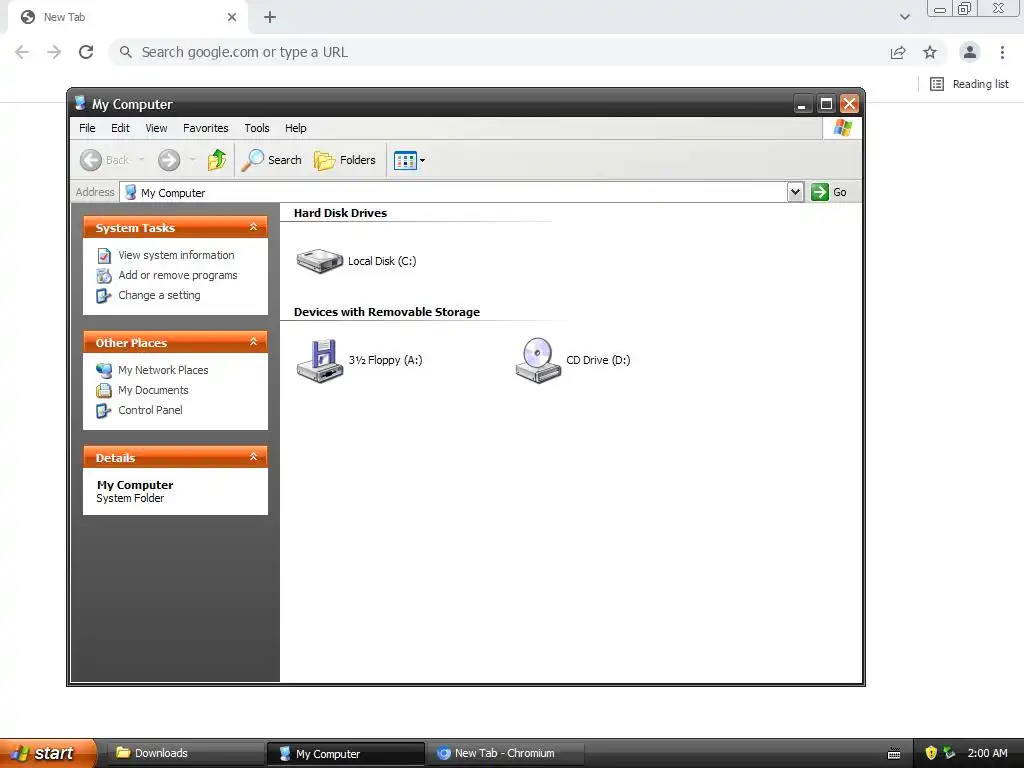Click the Up folder toolbar icon
Screen dimensions: 1024x768
tap(217, 160)
